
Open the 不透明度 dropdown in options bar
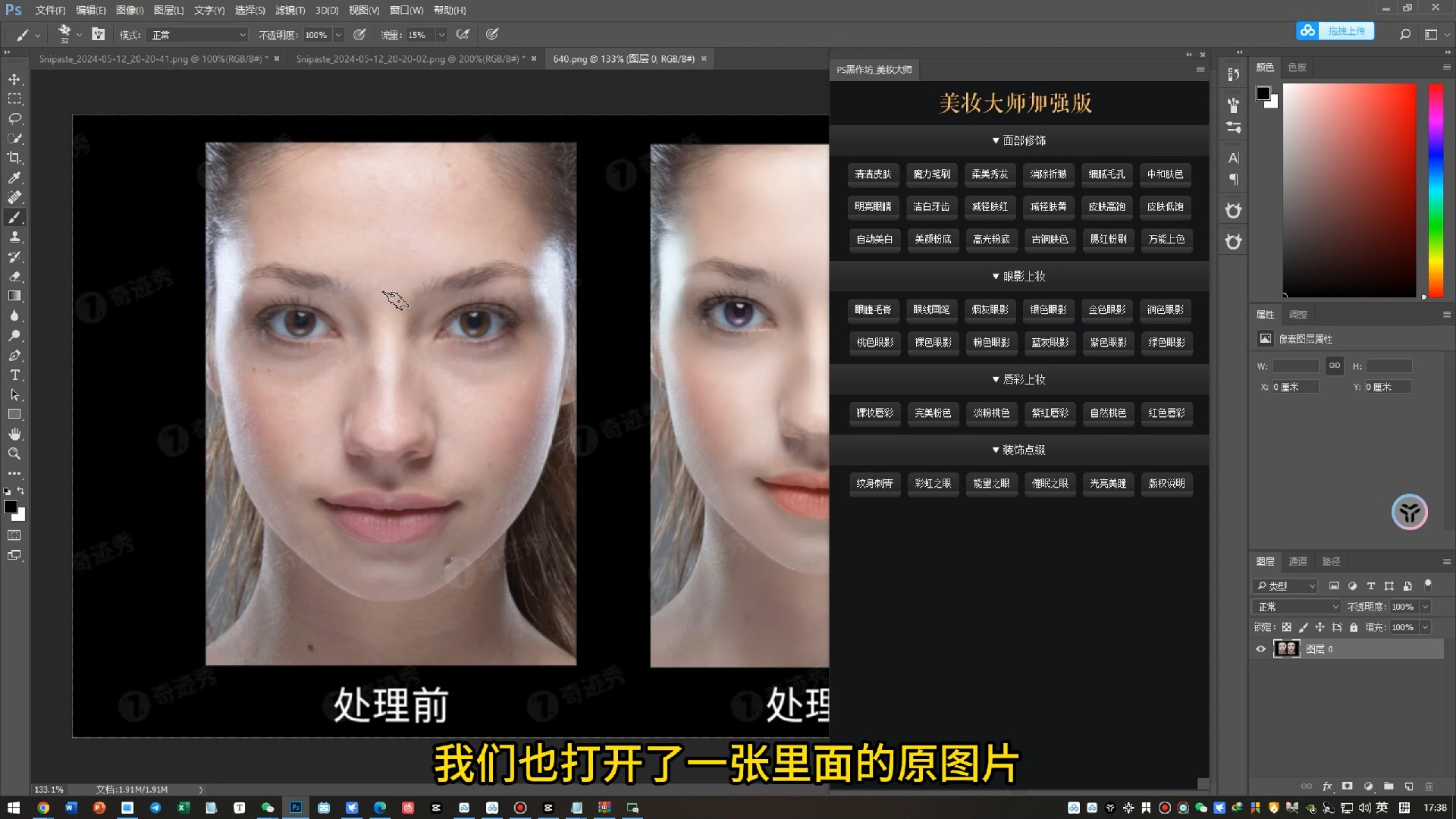[x=338, y=35]
